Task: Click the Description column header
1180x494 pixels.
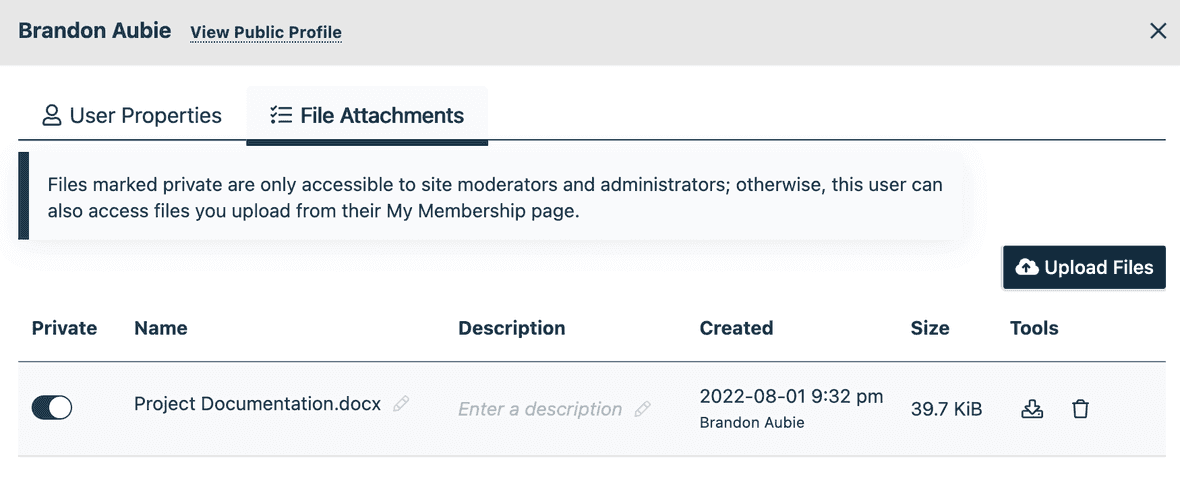Action: tap(512, 328)
